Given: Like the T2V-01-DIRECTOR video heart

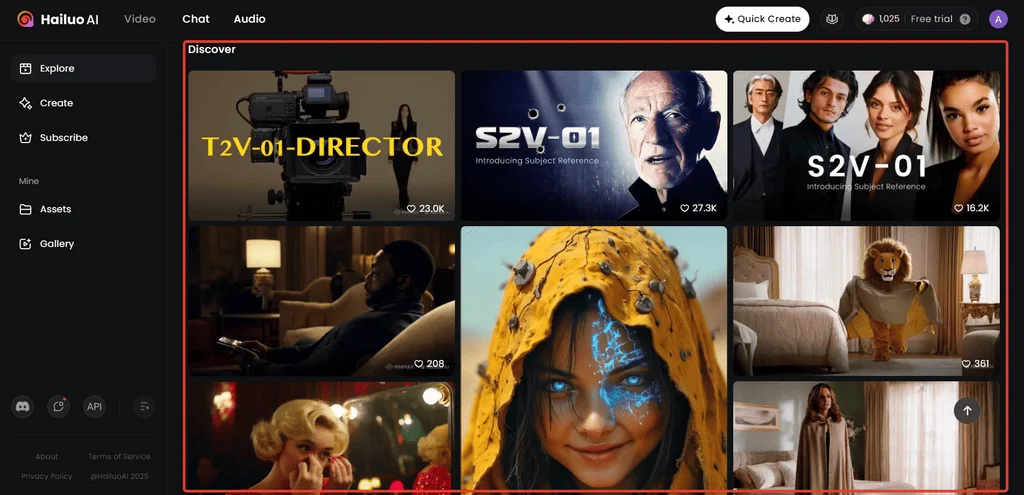Looking at the screenshot, I should coord(411,208).
